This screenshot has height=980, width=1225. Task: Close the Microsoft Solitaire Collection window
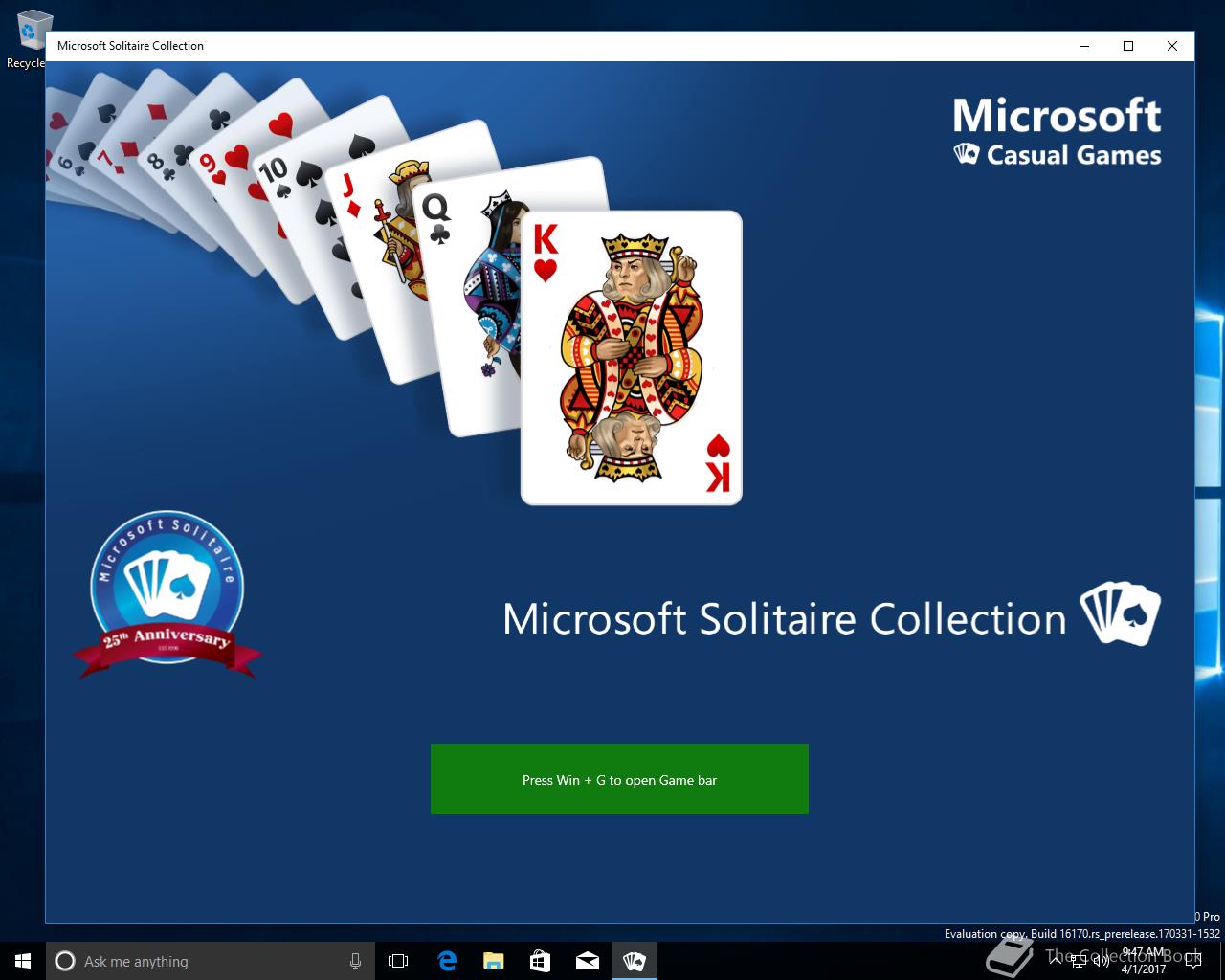1172,46
